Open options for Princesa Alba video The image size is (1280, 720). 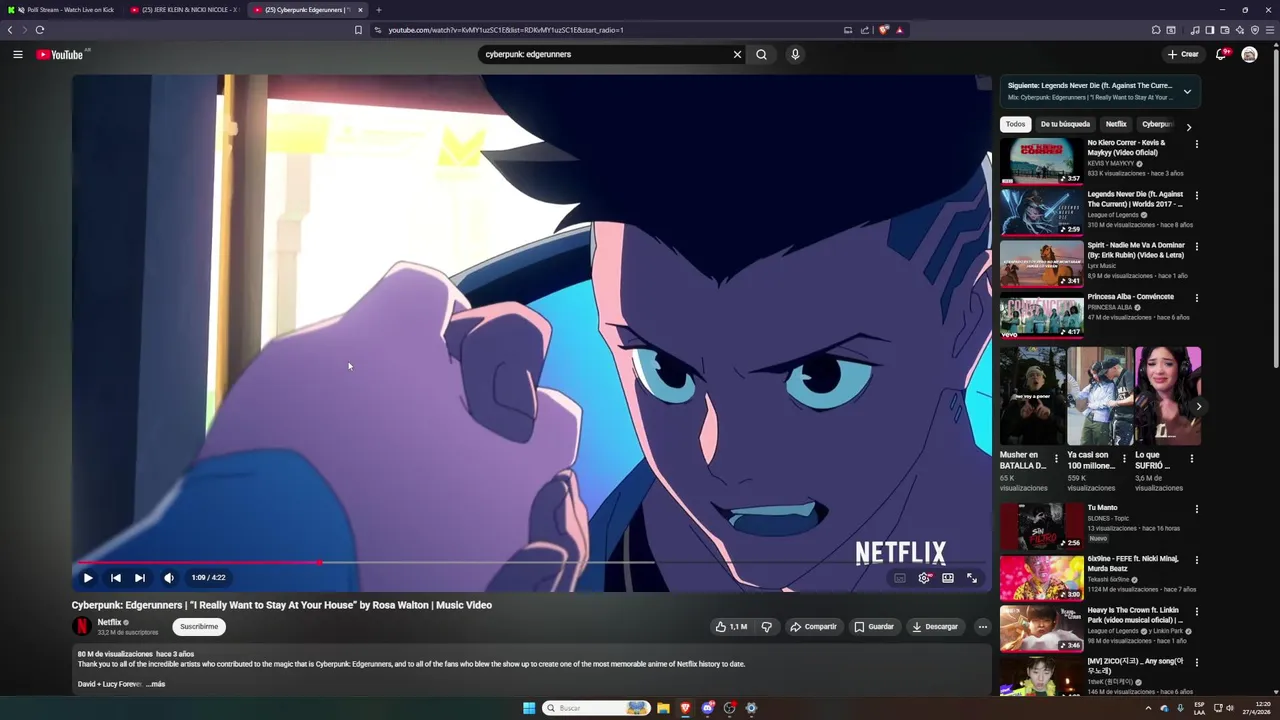click(1196, 298)
